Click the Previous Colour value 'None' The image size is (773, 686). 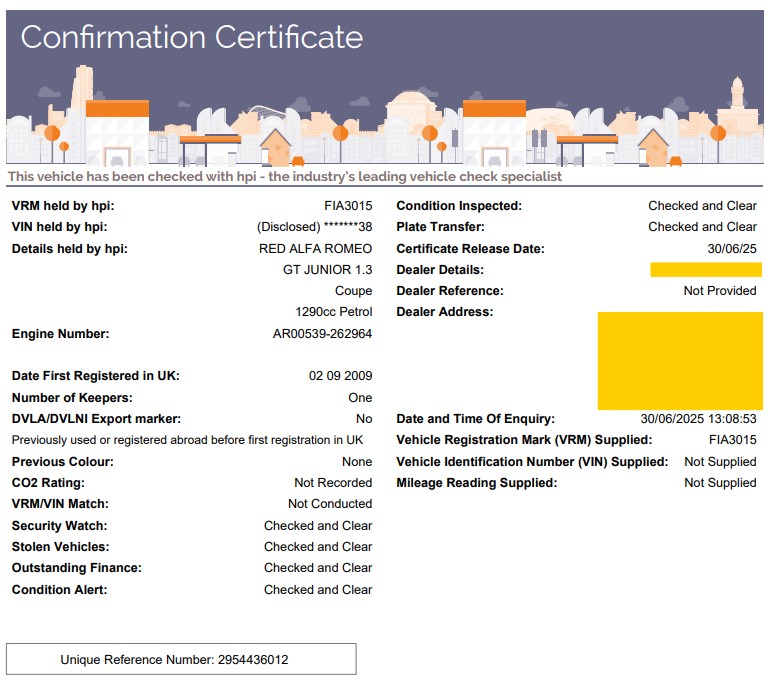click(357, 462)
